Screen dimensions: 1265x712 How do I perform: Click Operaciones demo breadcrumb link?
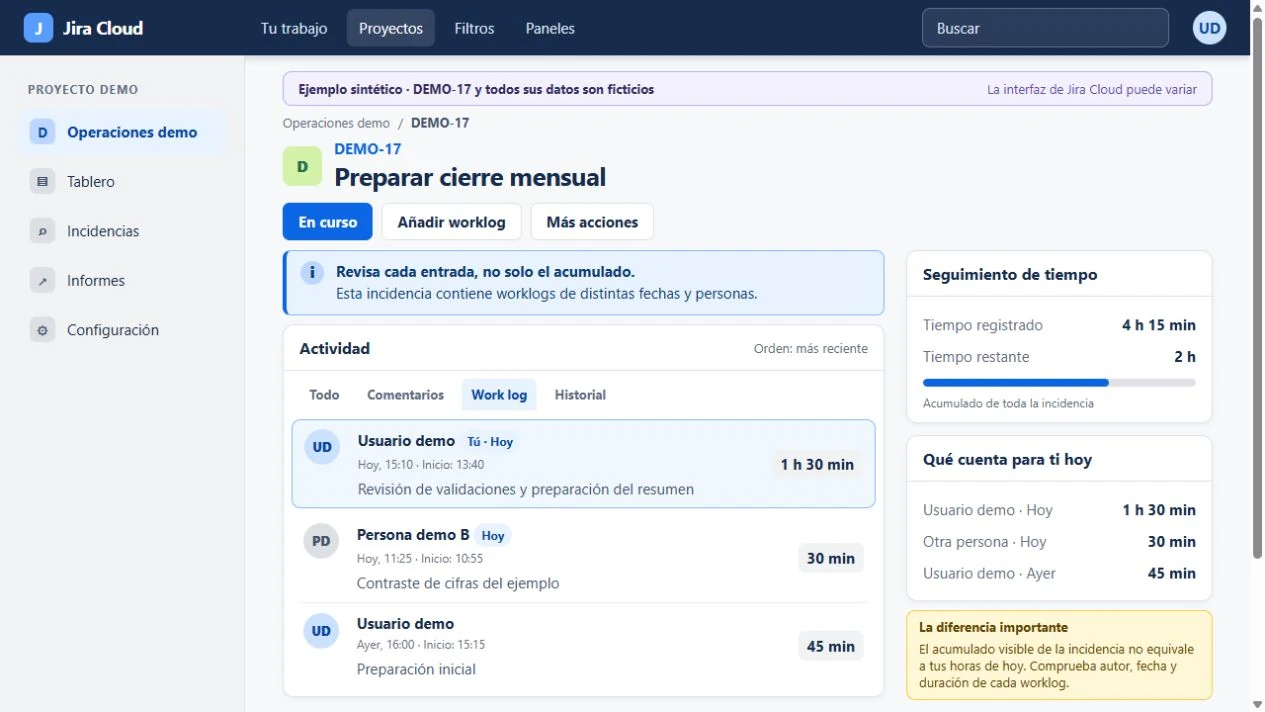click(x=336, y=123)
